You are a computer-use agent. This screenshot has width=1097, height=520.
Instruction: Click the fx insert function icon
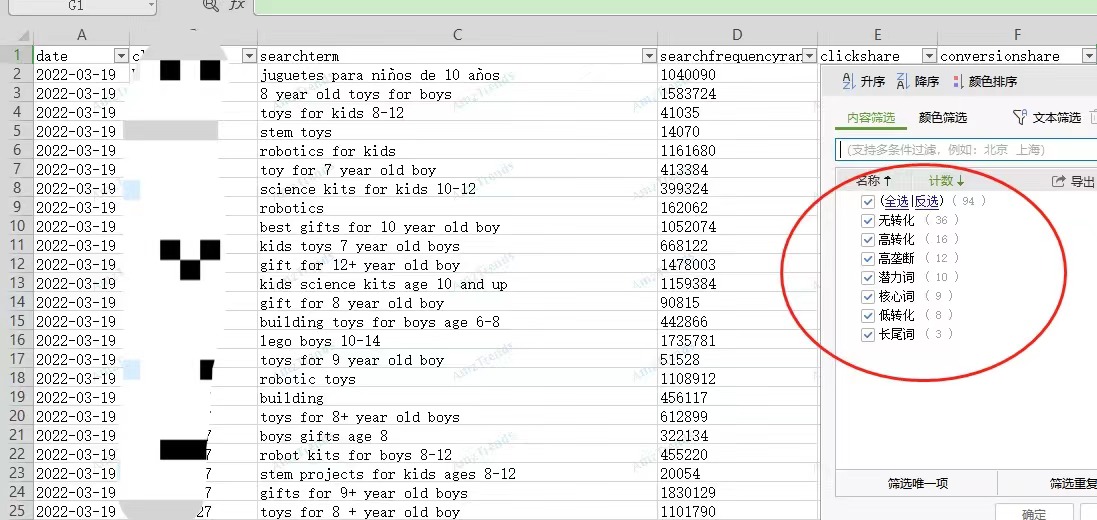237,5
